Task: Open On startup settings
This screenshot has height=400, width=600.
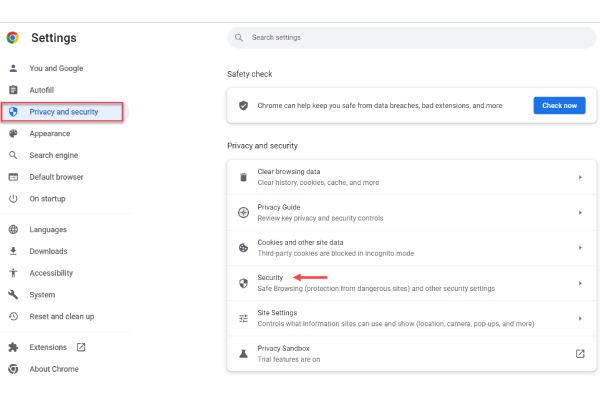Action: 47,199
